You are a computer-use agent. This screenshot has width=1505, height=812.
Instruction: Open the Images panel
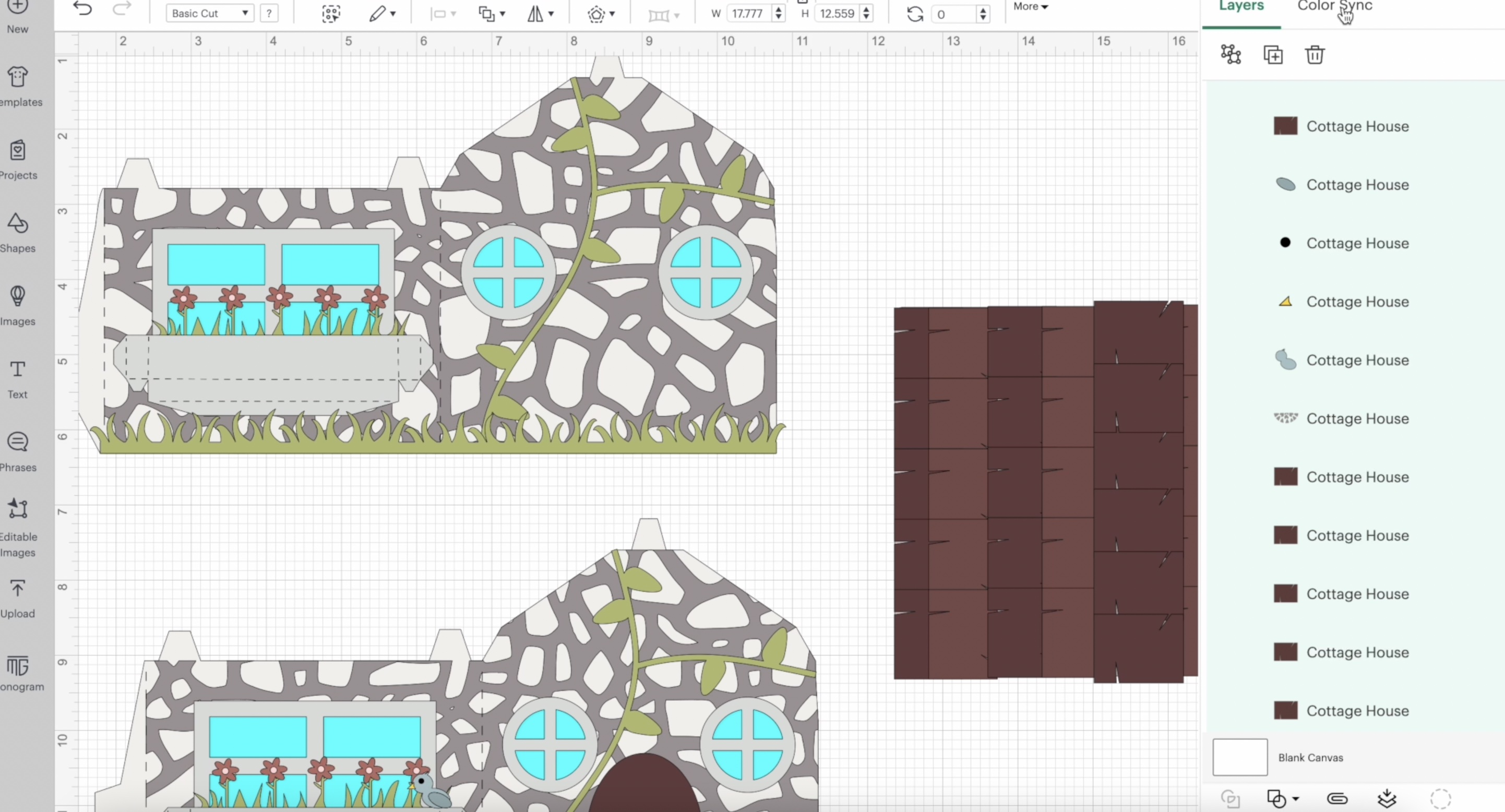pos(17,304)
